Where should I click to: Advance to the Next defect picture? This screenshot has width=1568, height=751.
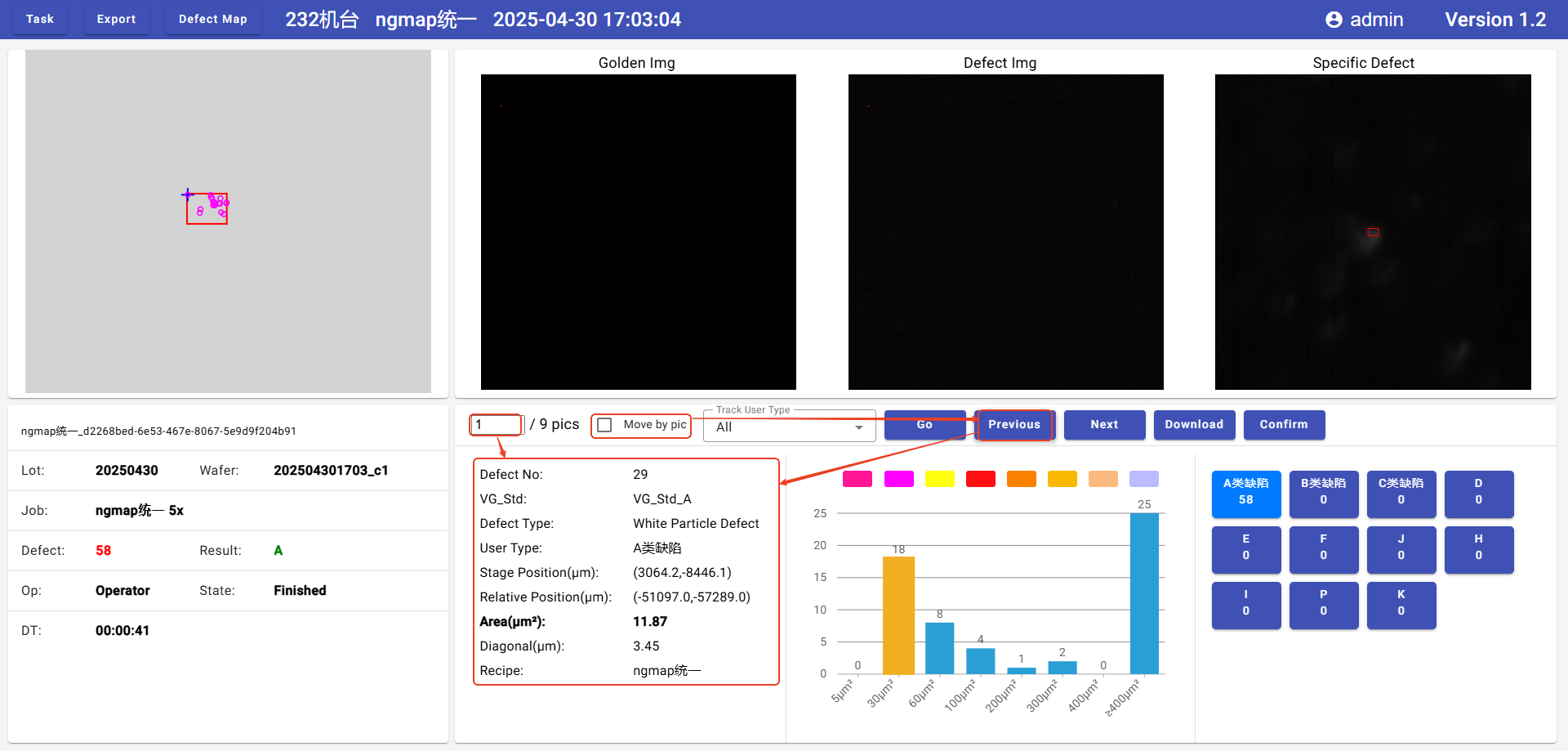coord(1103,424)
